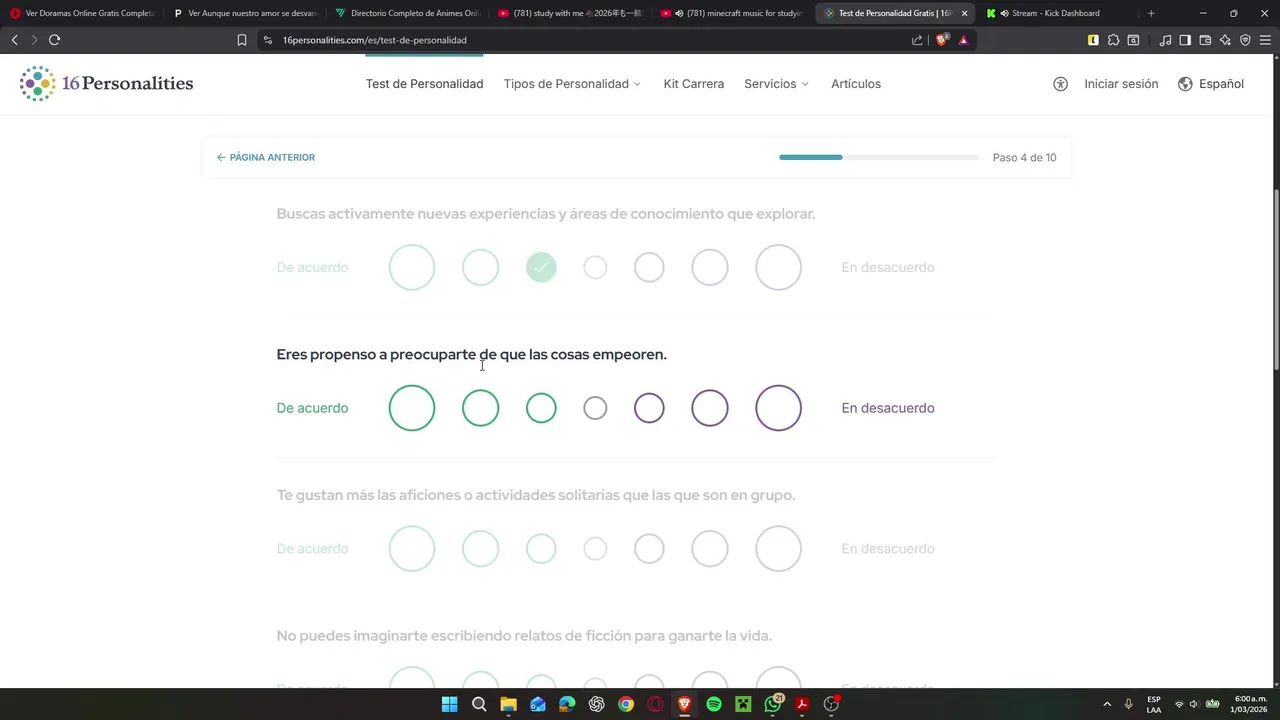Open Opera from taskbar
The width and height of the screenshot is (1280, 720).
pyautogui.click(x=655, y=704)
